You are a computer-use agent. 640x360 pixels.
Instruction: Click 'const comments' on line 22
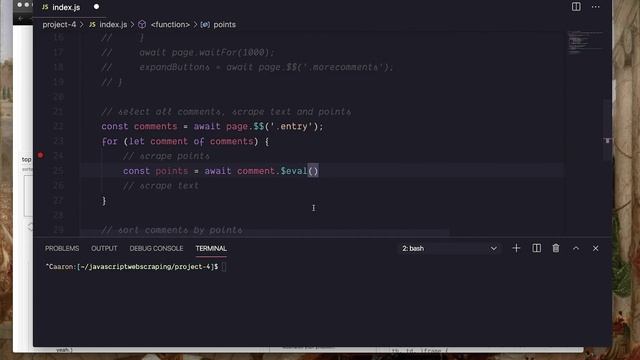(139, 127)
